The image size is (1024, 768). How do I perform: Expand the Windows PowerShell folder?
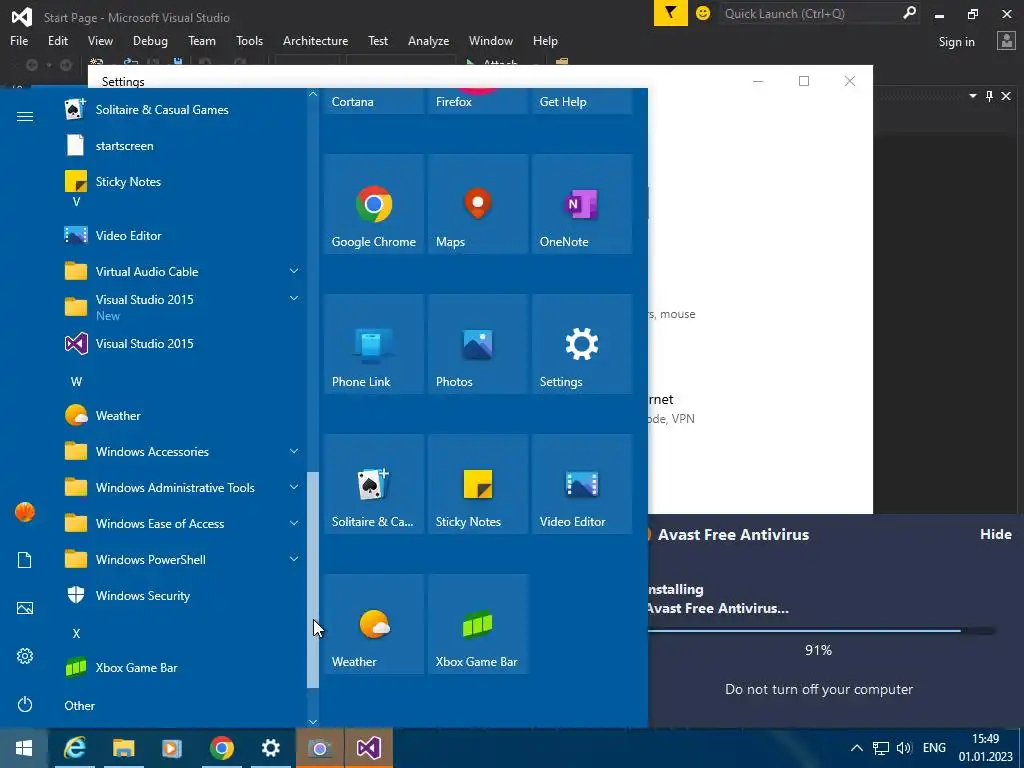(182, 560)
